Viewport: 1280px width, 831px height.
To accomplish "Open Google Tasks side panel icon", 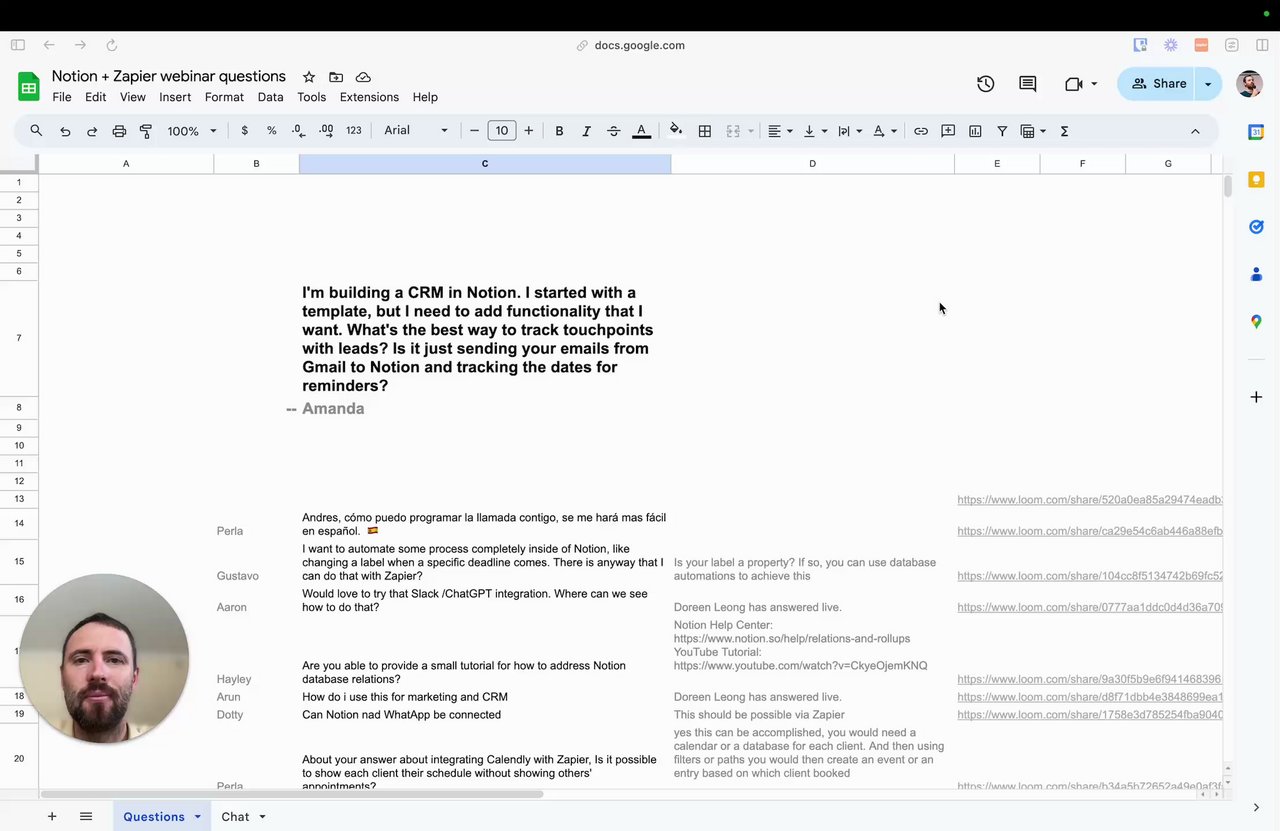I will point(1256,227).
